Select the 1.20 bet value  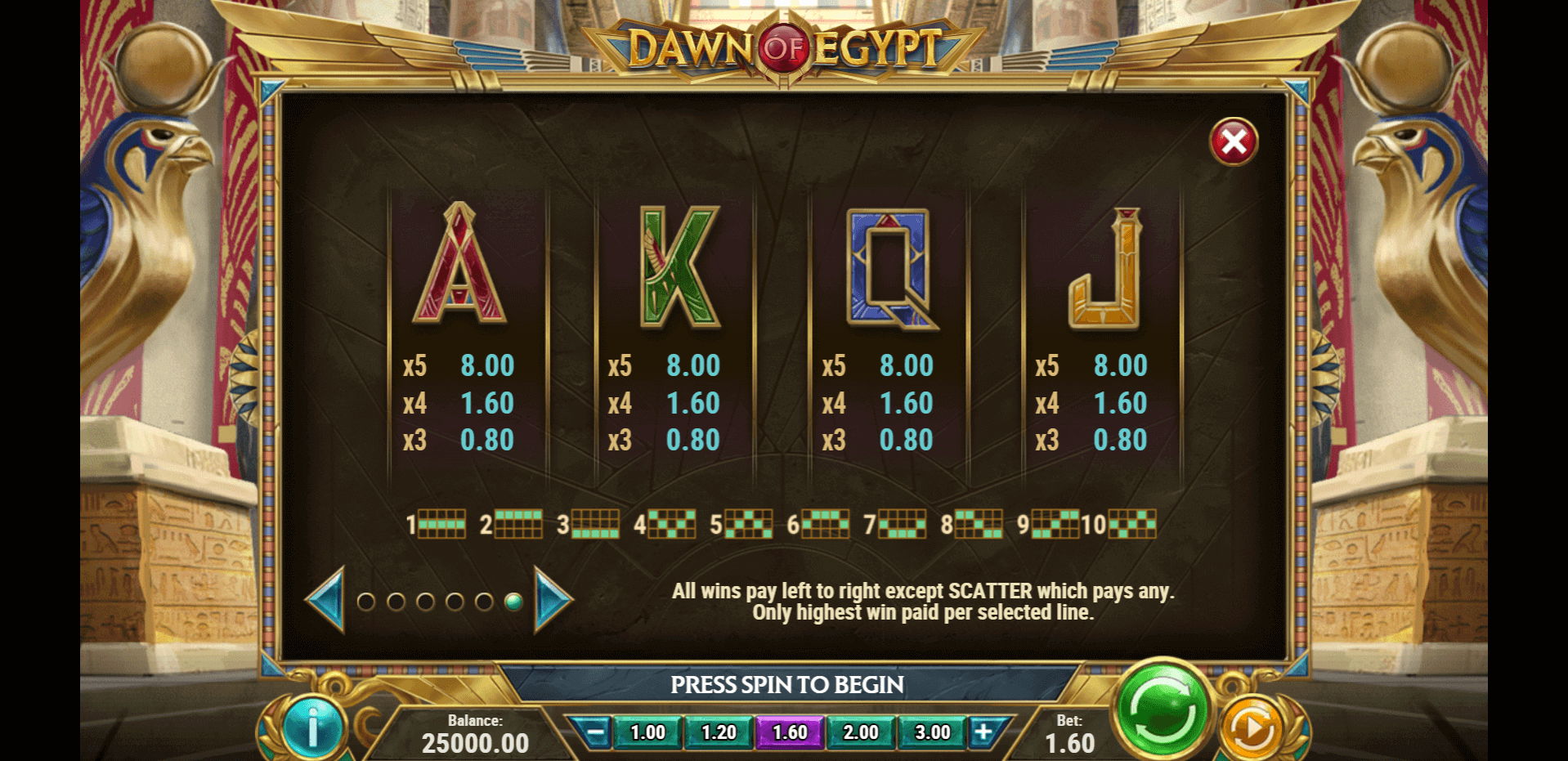pos(719,732)
